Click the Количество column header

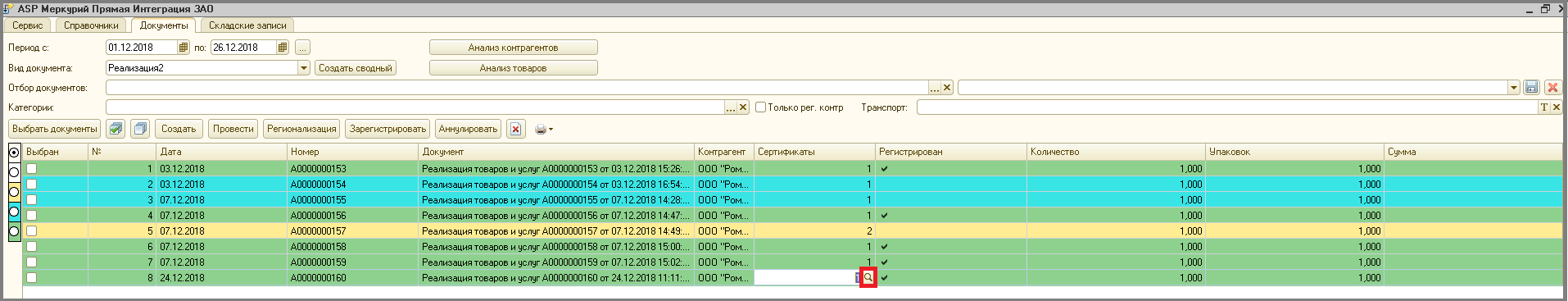(x=1117, y=152)
